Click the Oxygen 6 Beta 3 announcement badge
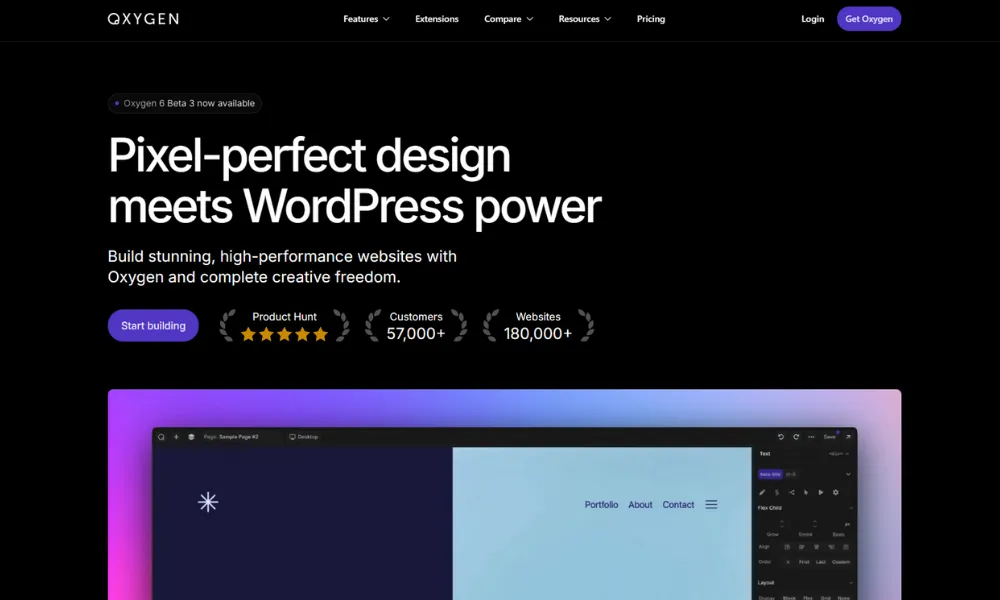This screenshot has width=1000, height=600. pos(185,103)
